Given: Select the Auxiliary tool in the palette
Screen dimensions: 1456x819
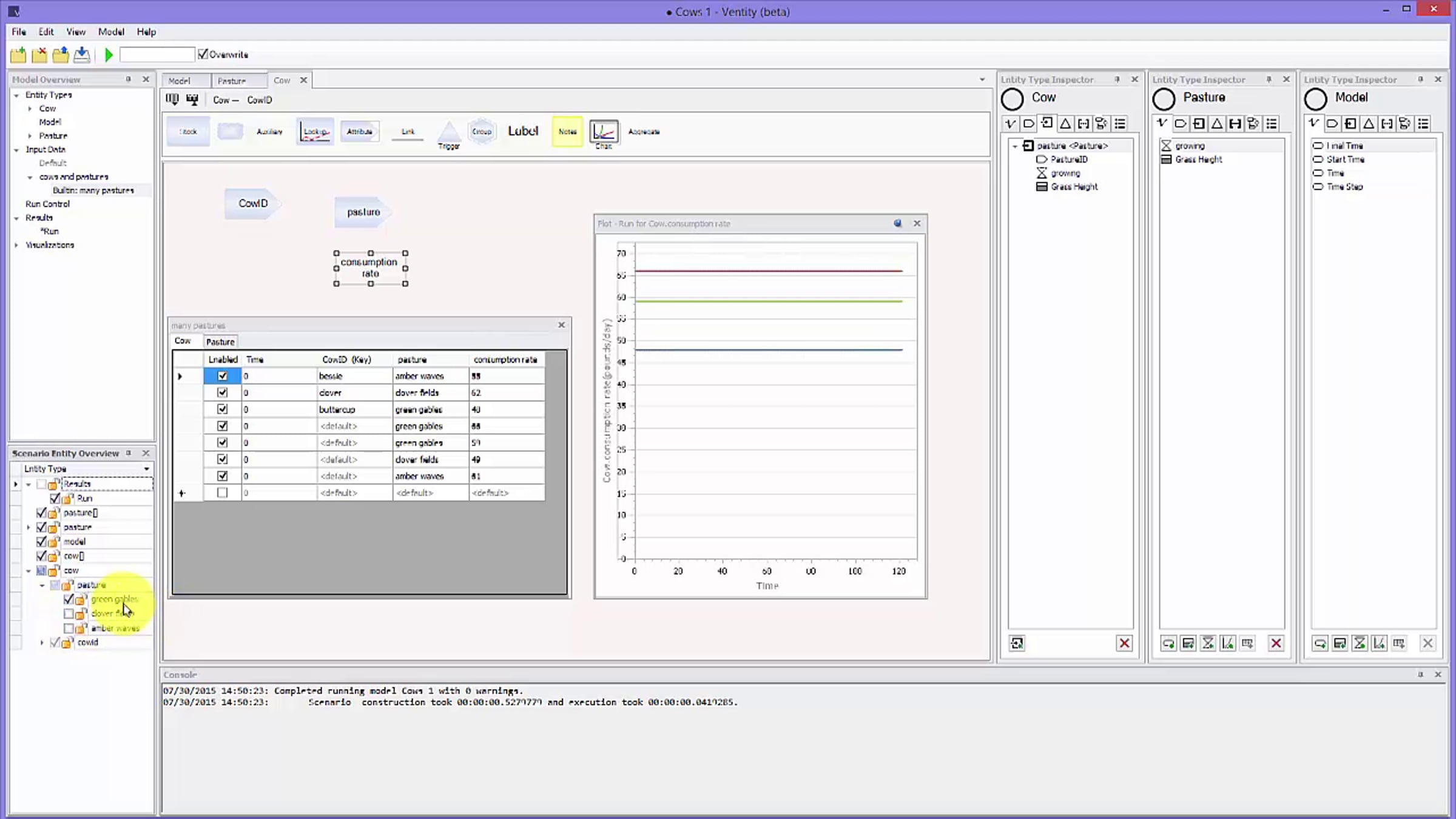Looking at the screenshot, I should click(x=269, y=132).
